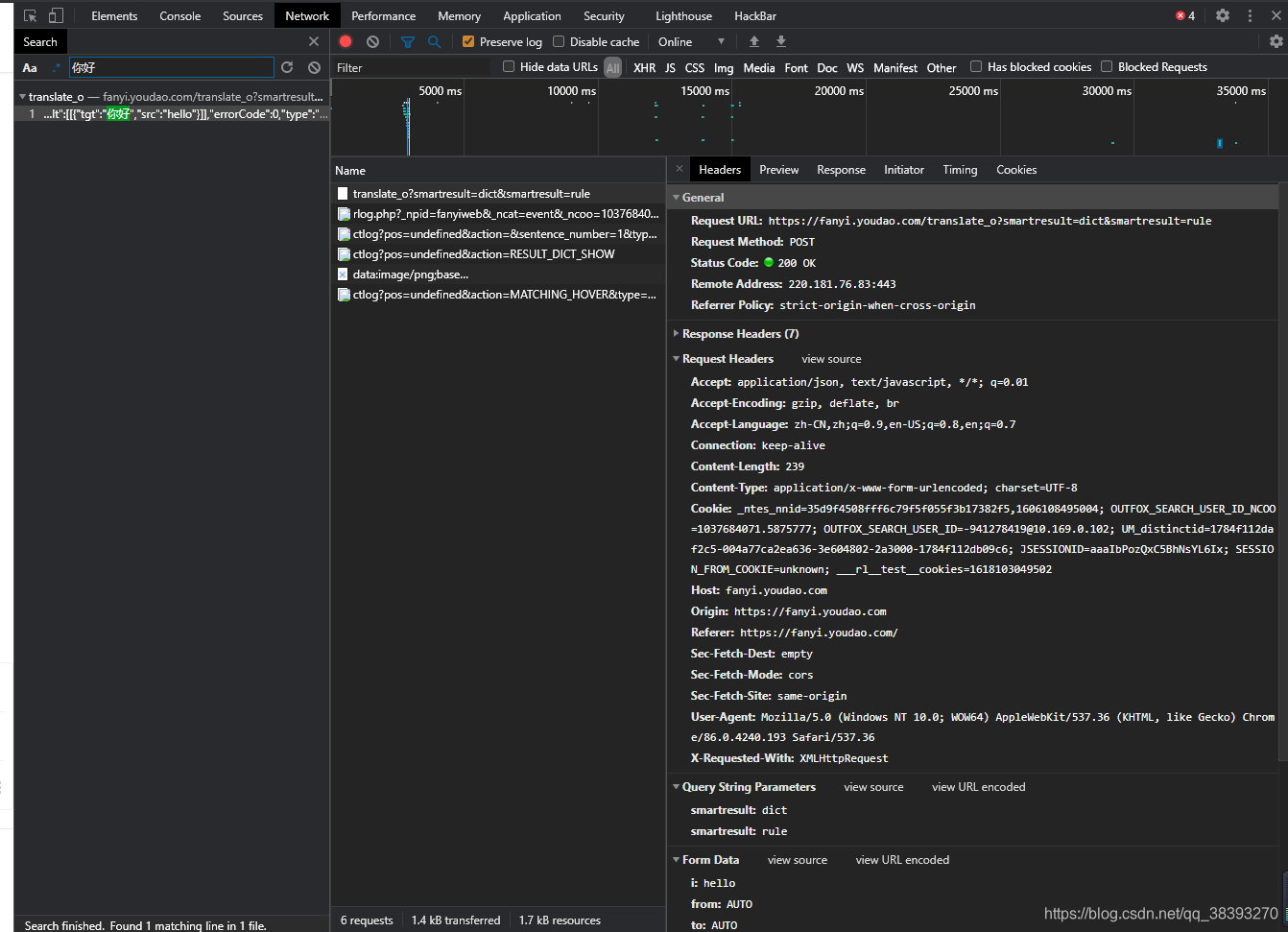Clear the search results
Screen dimensions: 1288x932
coord(314,67)
